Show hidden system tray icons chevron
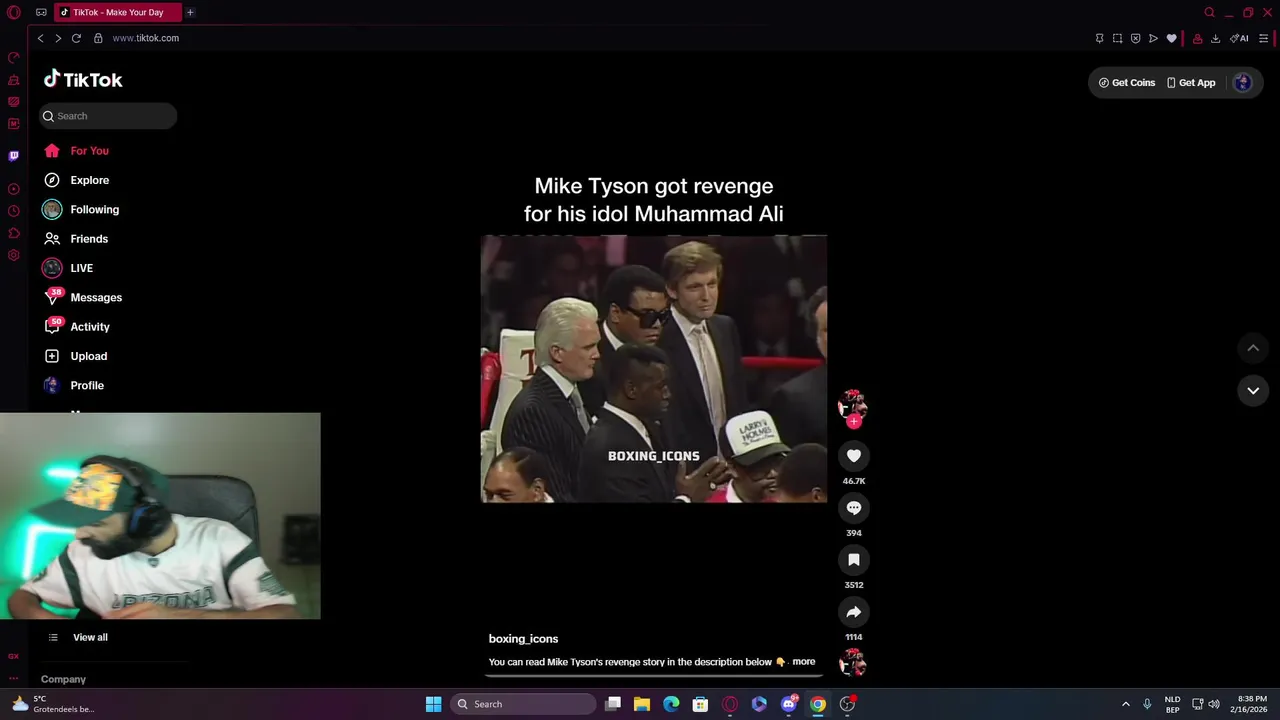Viewport: 1280px width, 720px height. pos(1125,704)
